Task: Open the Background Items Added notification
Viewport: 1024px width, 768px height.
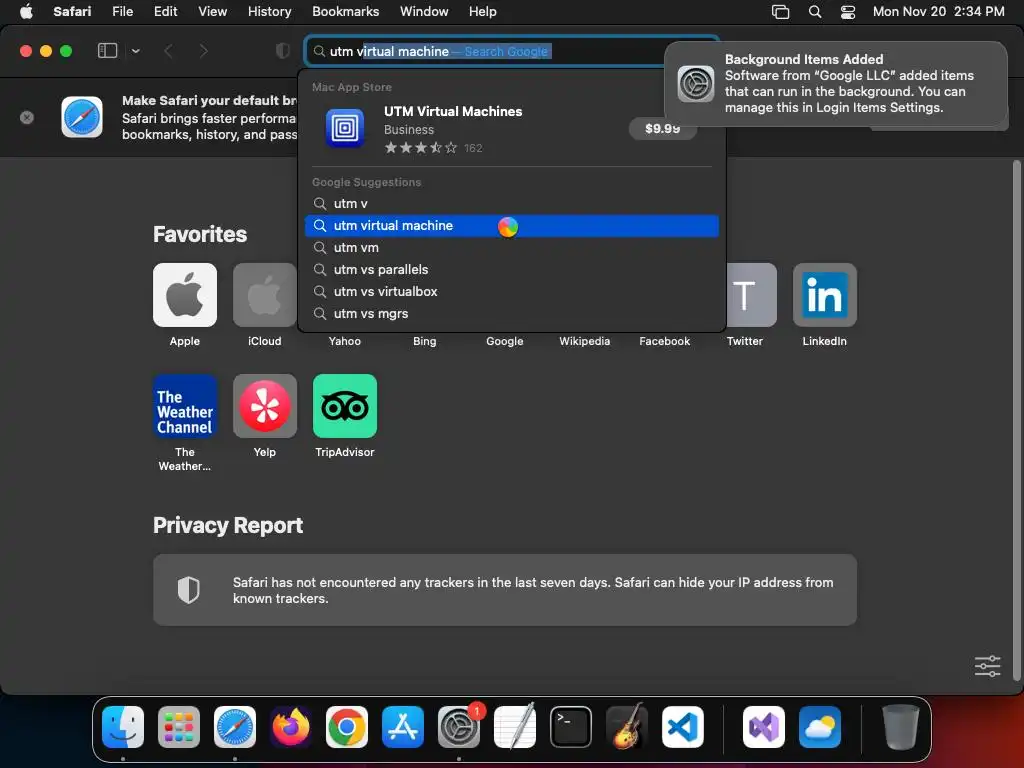Action: coord(835,84)
